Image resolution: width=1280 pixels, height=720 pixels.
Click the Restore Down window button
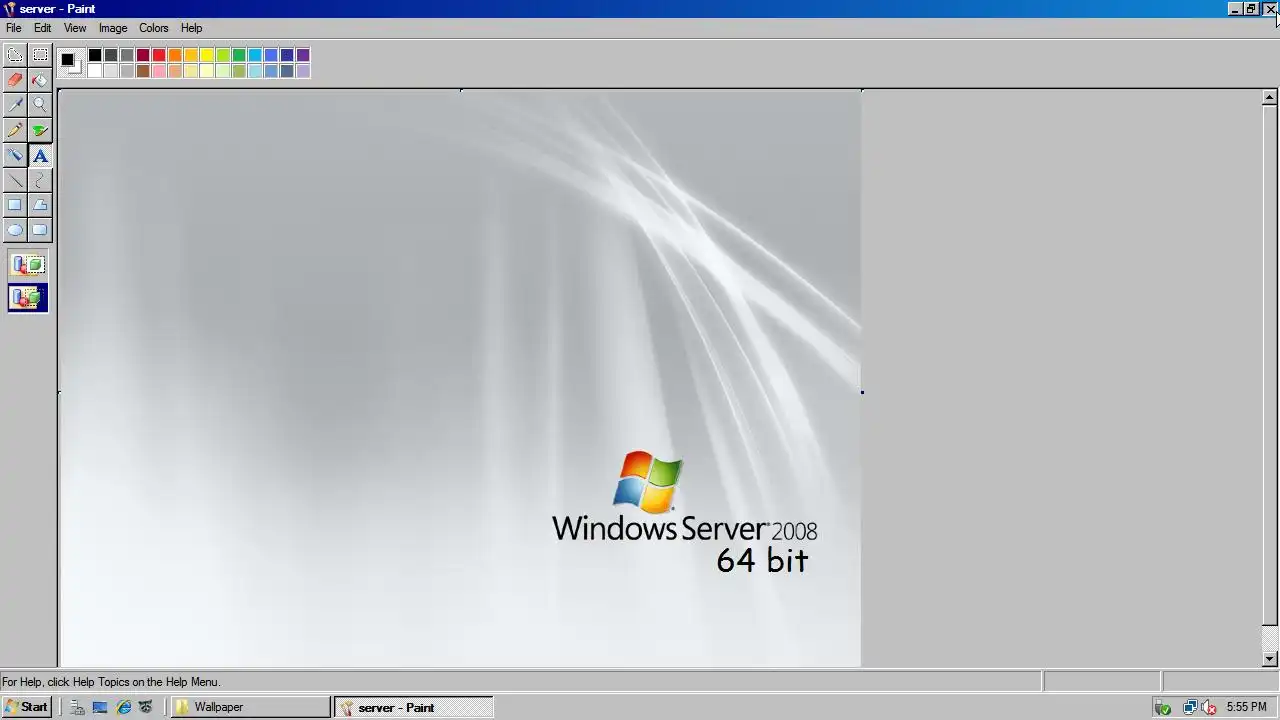(1251, 9)
